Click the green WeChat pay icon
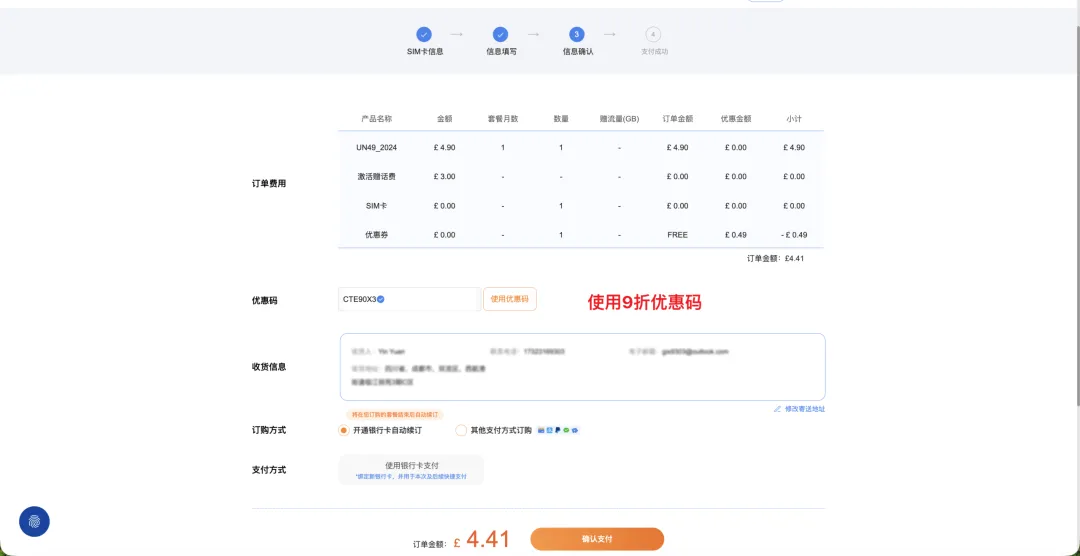The width and height of the screenshot is (1080, 556). coord(566,430)
